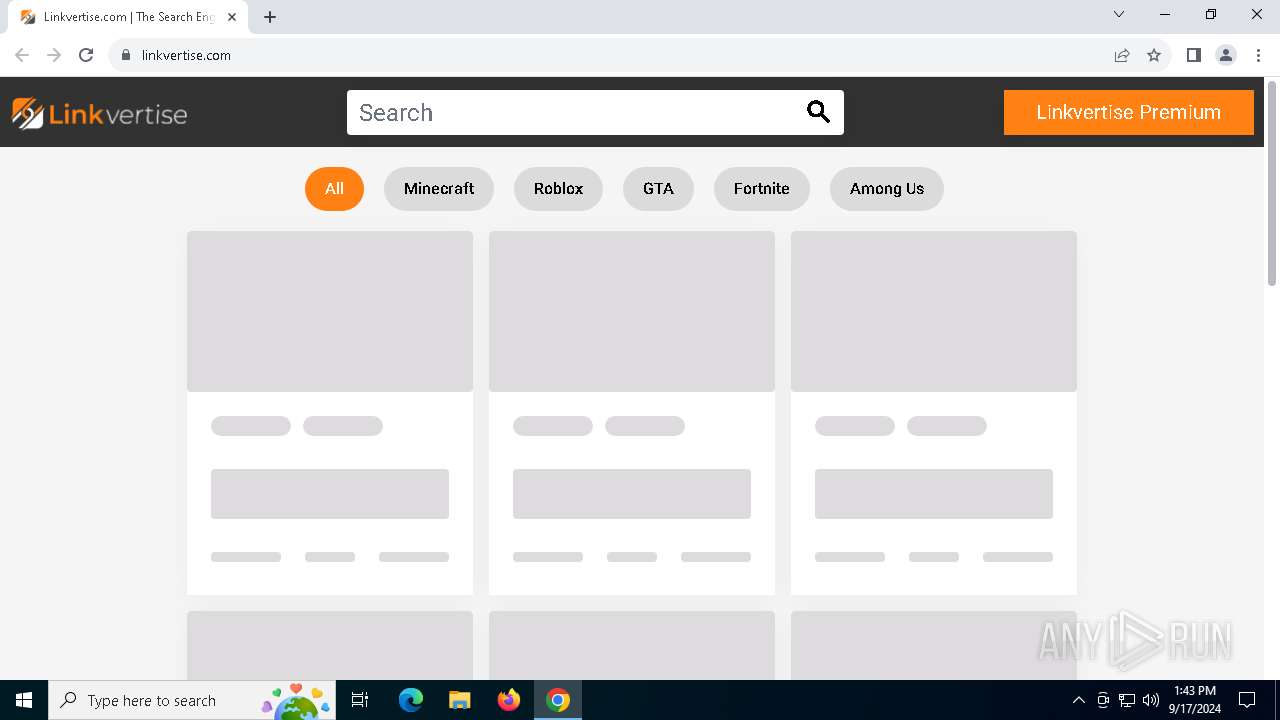The height and width of the screenshot is (720, 1280).
Task: Click the search magnifier icon
Action: coord(818,112)
